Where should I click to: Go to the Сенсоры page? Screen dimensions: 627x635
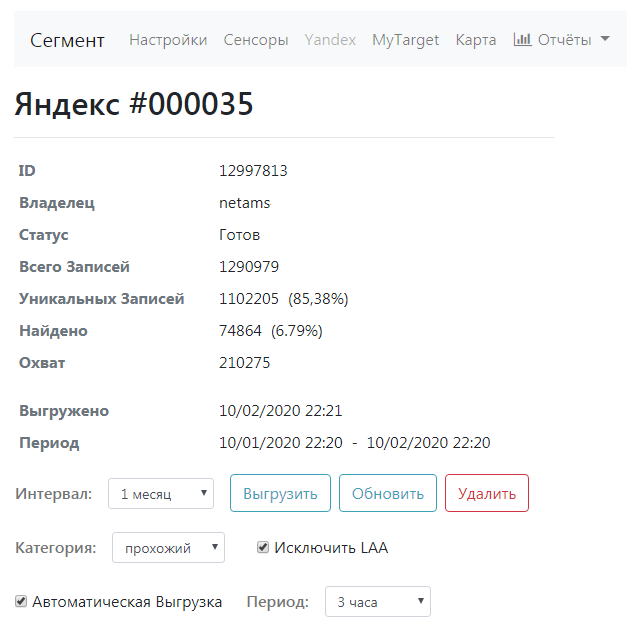(256, 40)
